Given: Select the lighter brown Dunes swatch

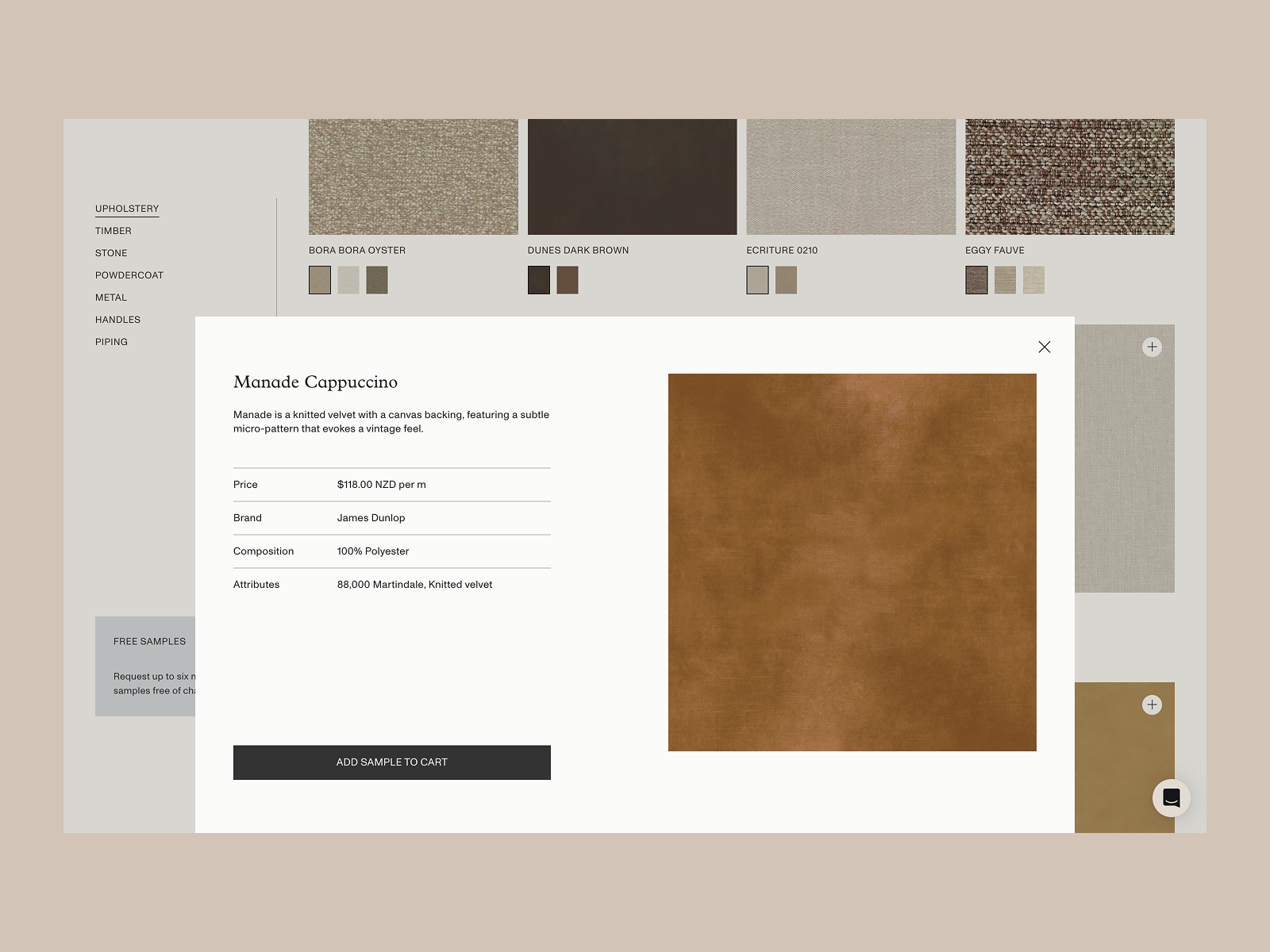Looking at the screenshot, I should coord(568,280).
